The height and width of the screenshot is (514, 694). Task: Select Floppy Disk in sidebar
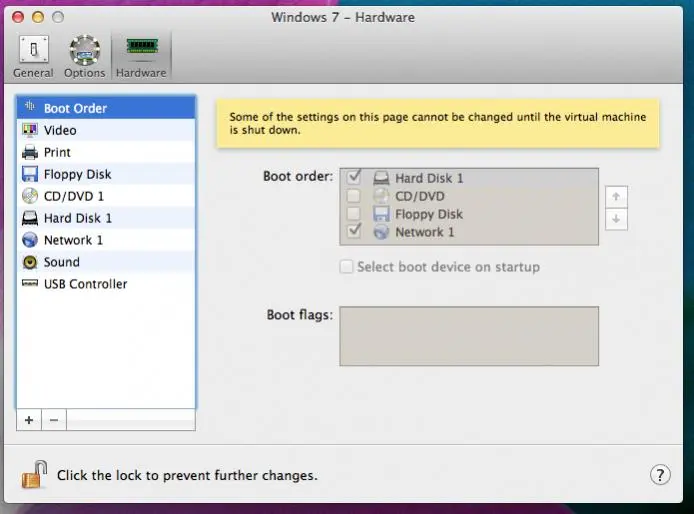tap(77, 174)
